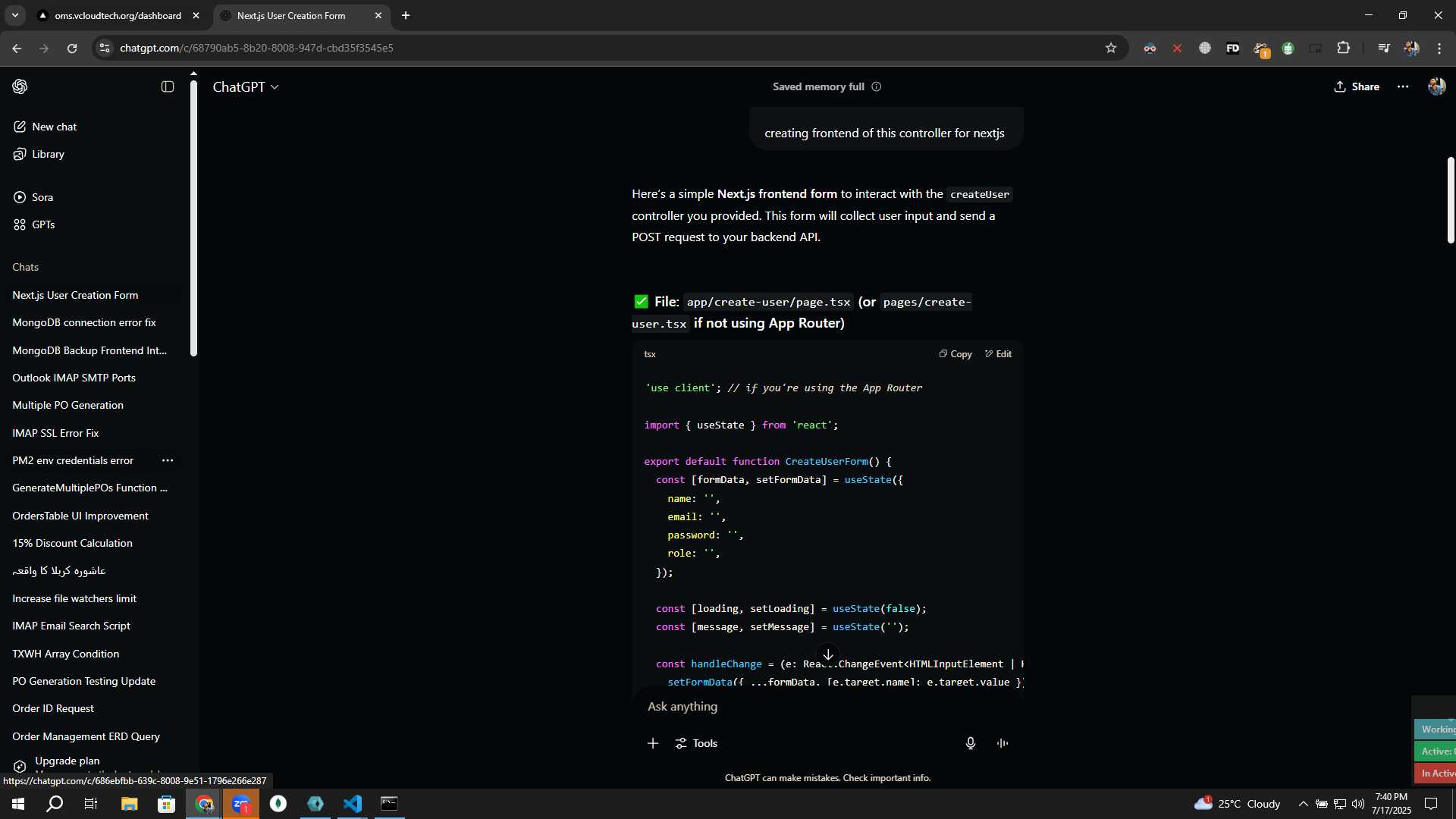Open the Tools menu in composer

click(696, 743)
